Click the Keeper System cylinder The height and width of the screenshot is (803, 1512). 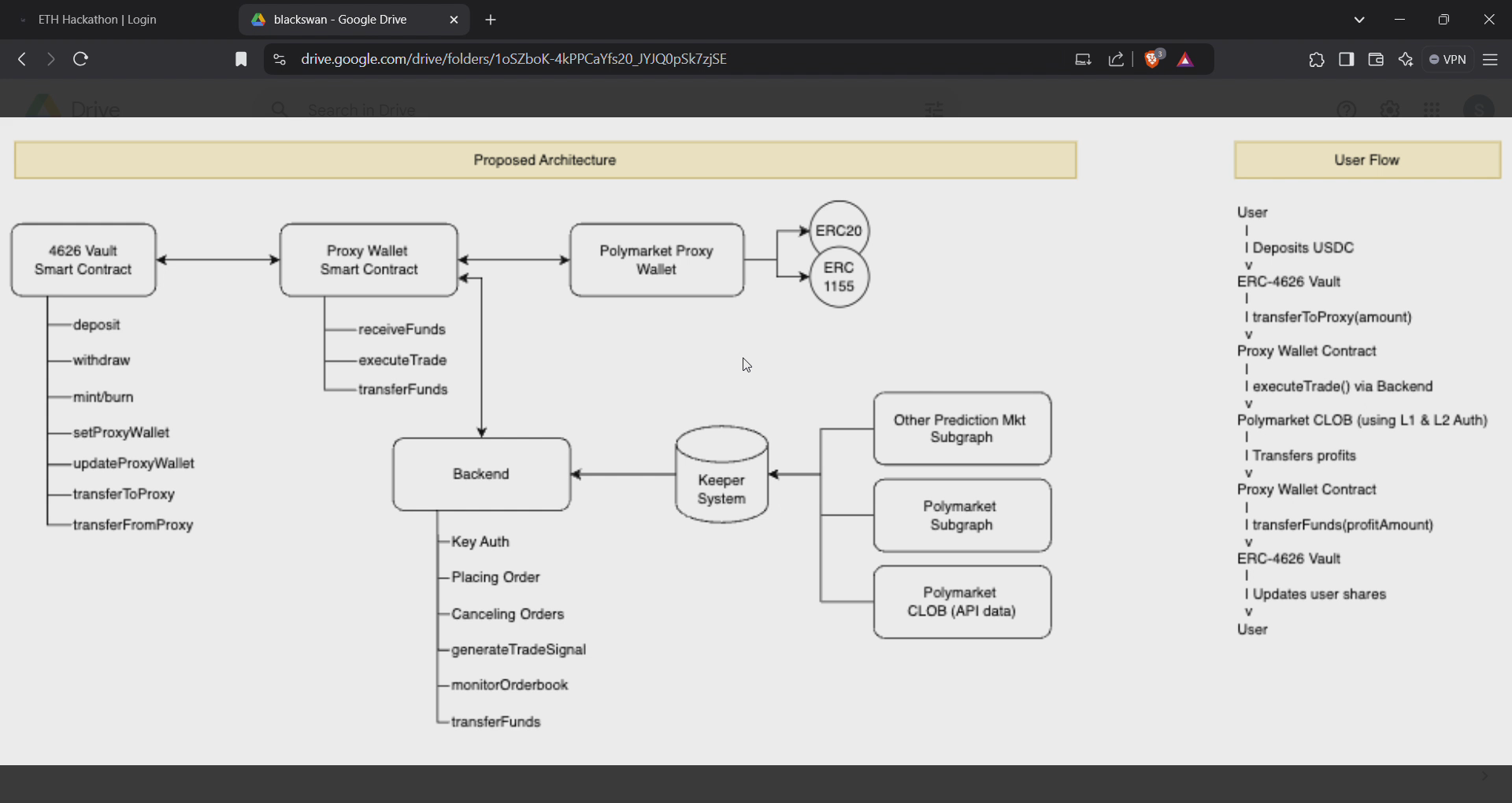coord(721,475)
